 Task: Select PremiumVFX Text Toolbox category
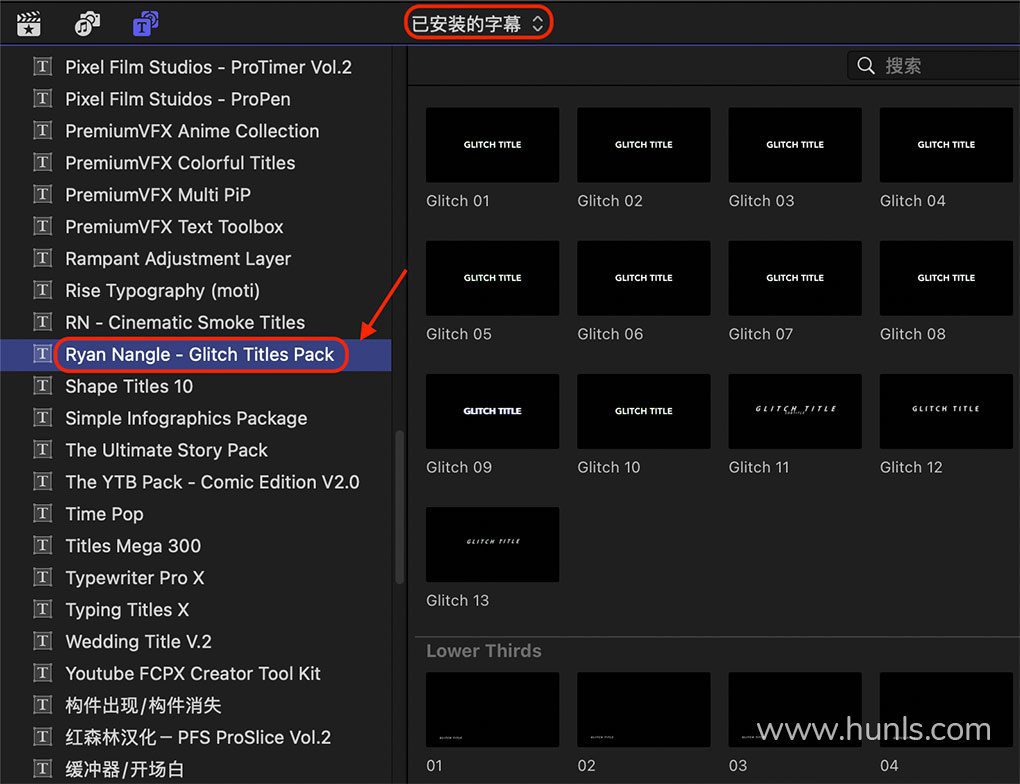tap(174, 226)
